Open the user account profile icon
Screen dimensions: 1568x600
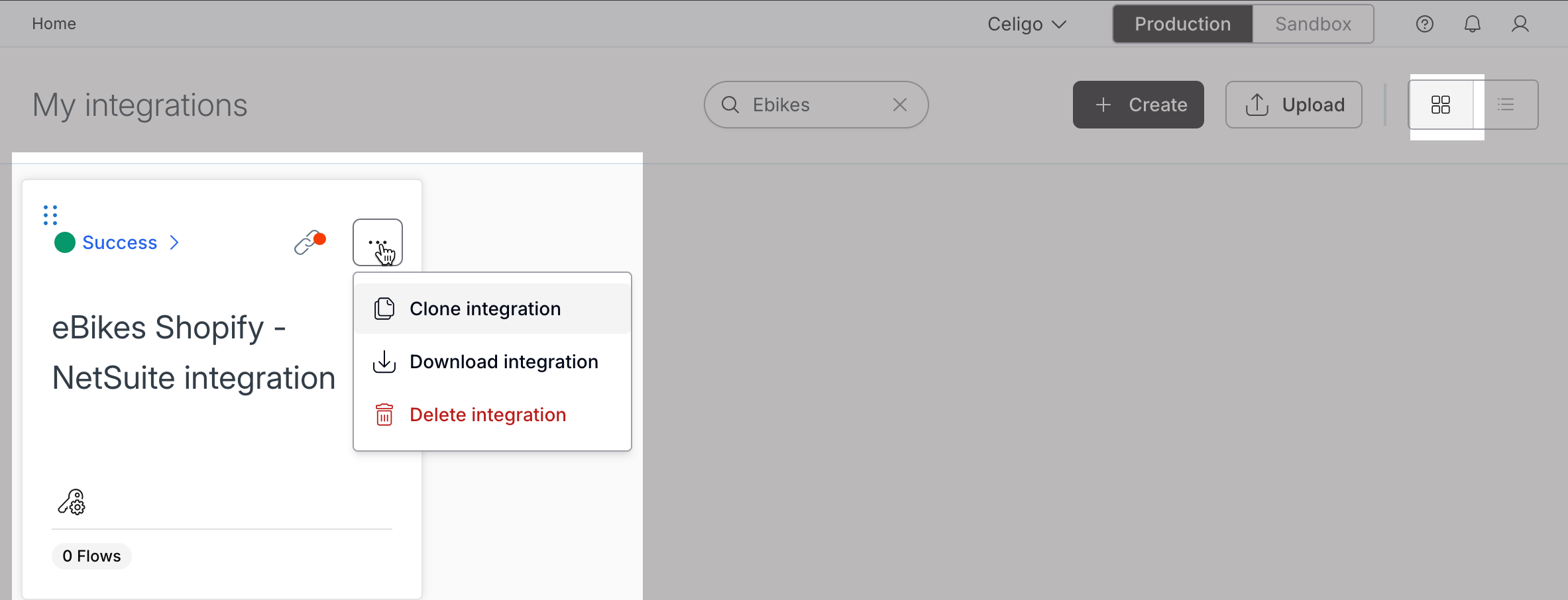pos(1520,24)
